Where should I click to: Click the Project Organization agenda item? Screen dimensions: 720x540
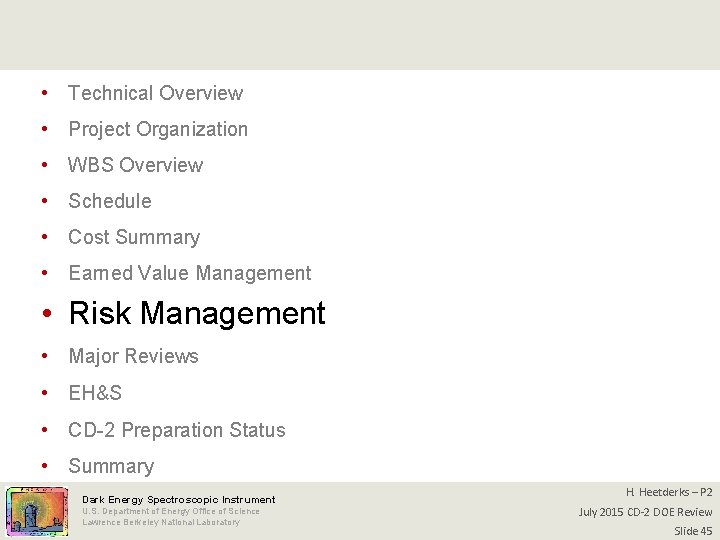pyautogui.click(x=158, y=129)
